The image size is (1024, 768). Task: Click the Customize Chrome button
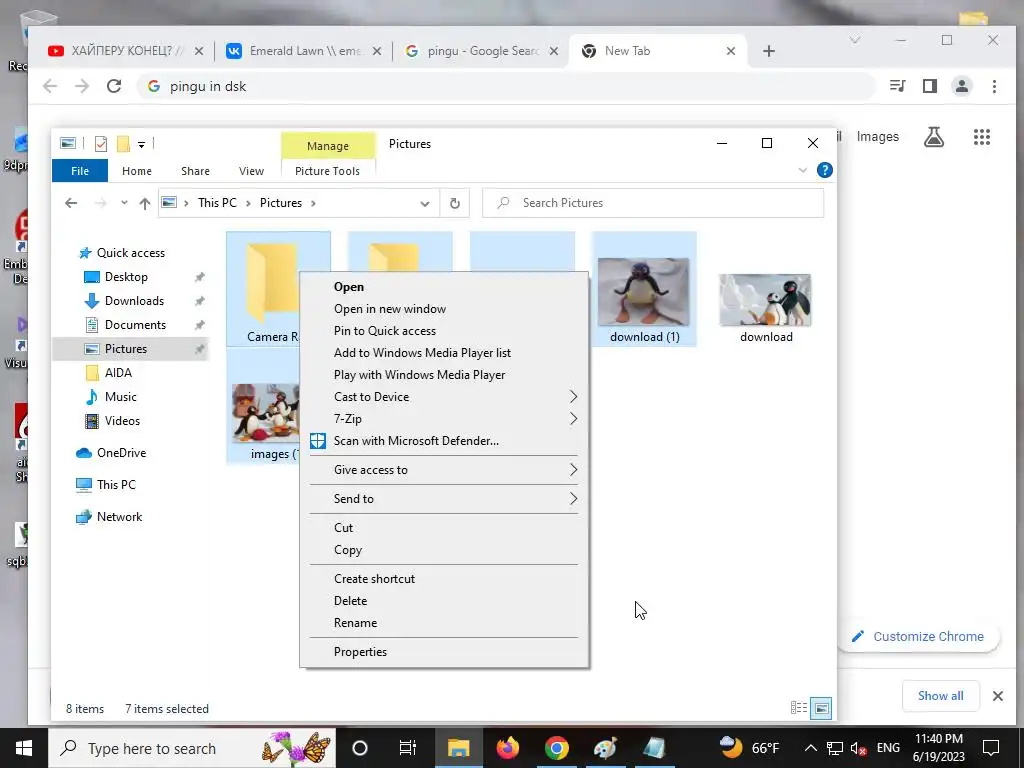click(x=918, y=637)
